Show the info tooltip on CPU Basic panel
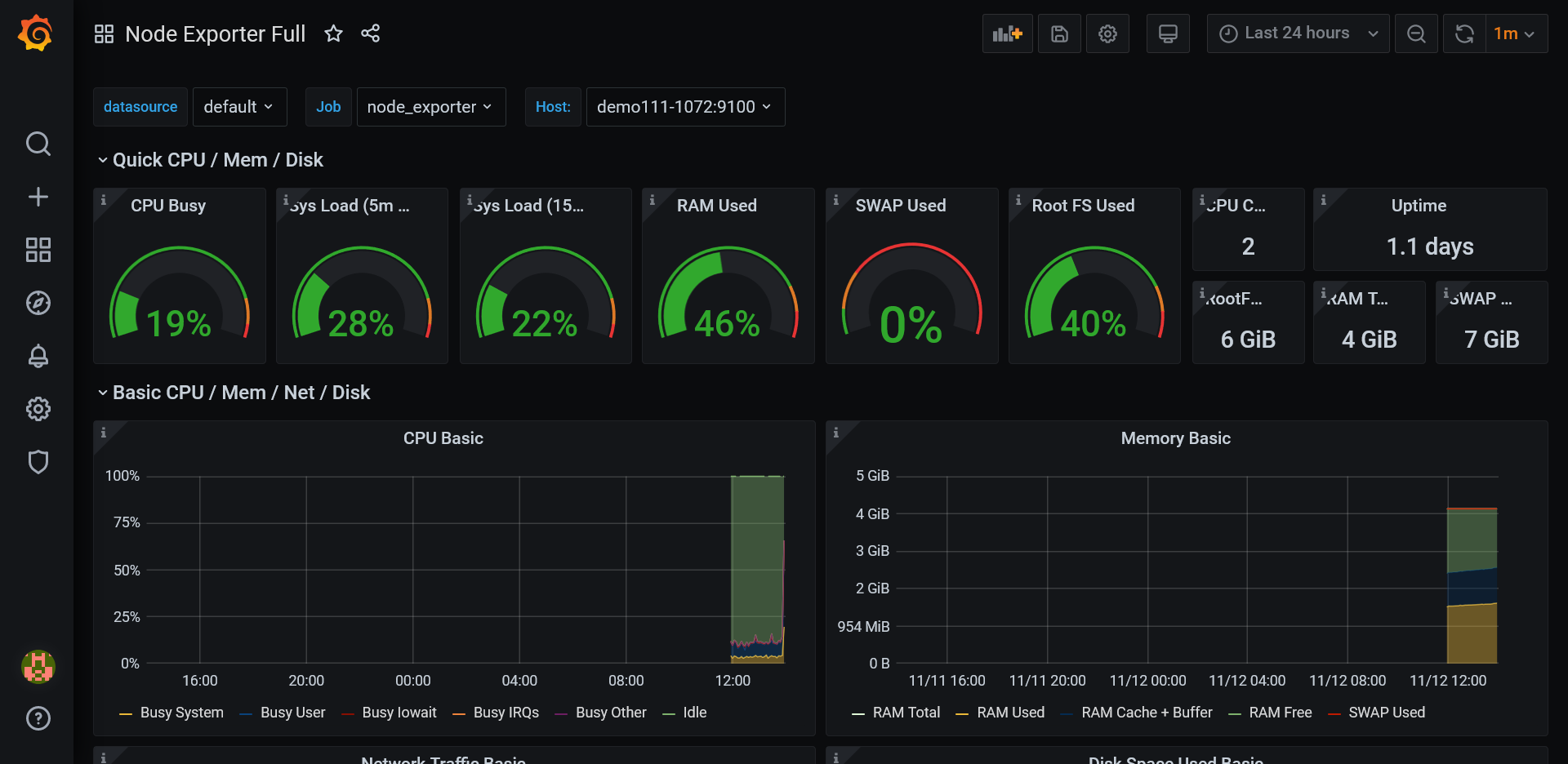The height and width of the screenshot is (764, 1568). point(104,433)
